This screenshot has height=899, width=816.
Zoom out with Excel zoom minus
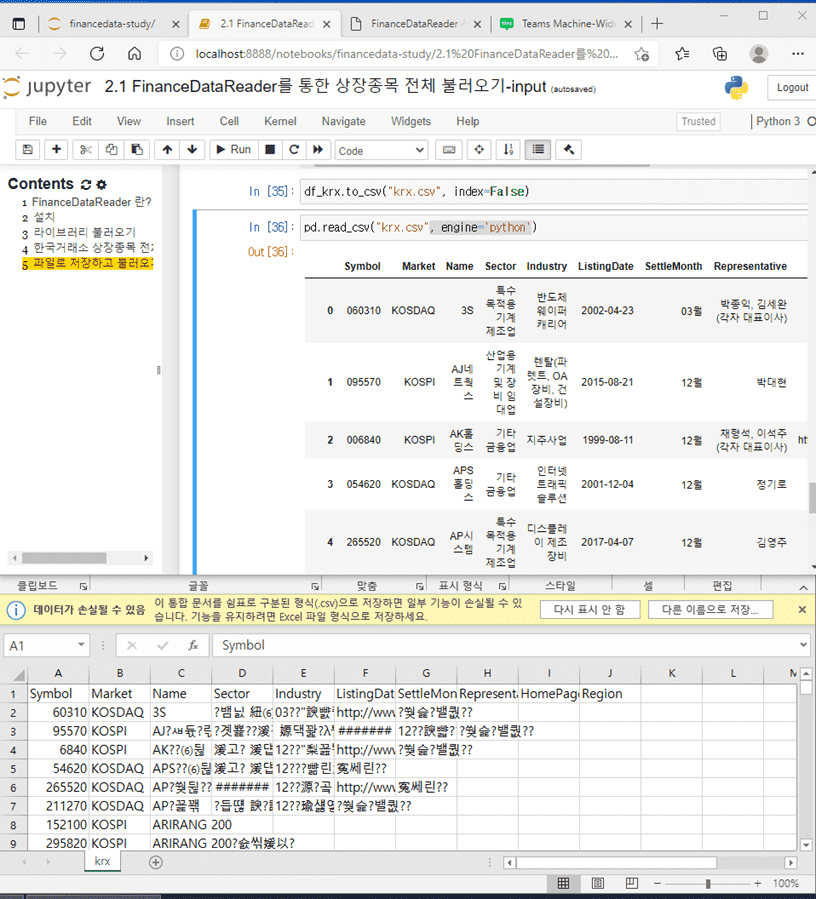coord(658,884)
